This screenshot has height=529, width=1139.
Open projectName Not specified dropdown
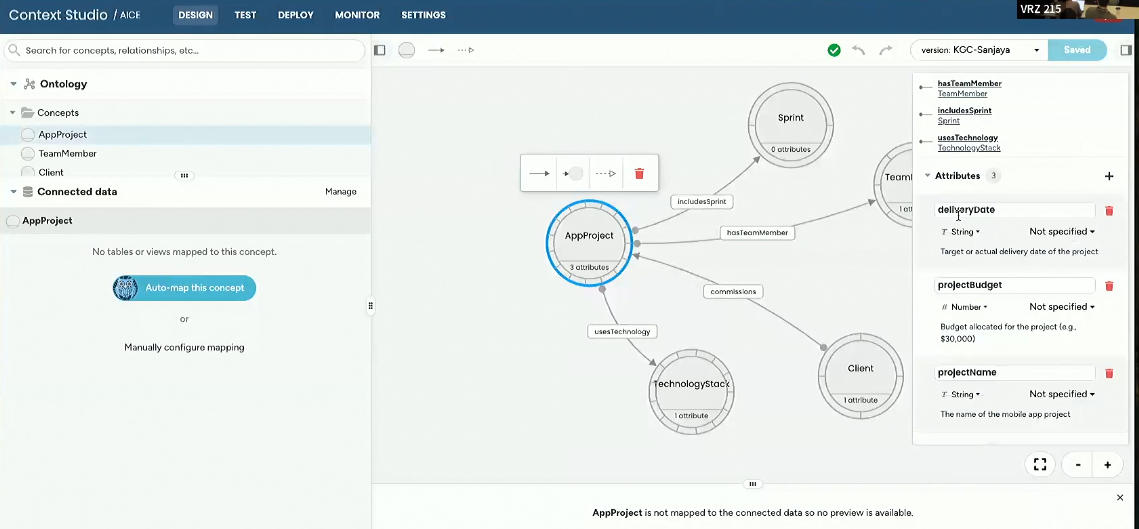[x=1062, y=395]
